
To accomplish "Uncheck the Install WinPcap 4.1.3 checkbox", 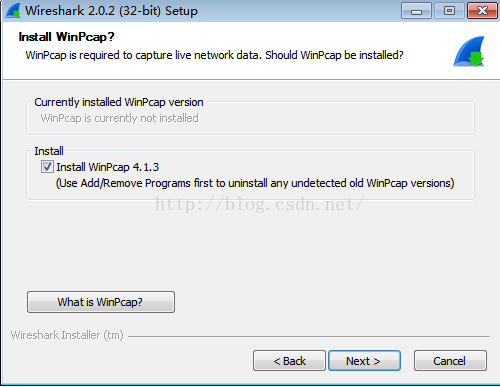I will tap(47, 166).
